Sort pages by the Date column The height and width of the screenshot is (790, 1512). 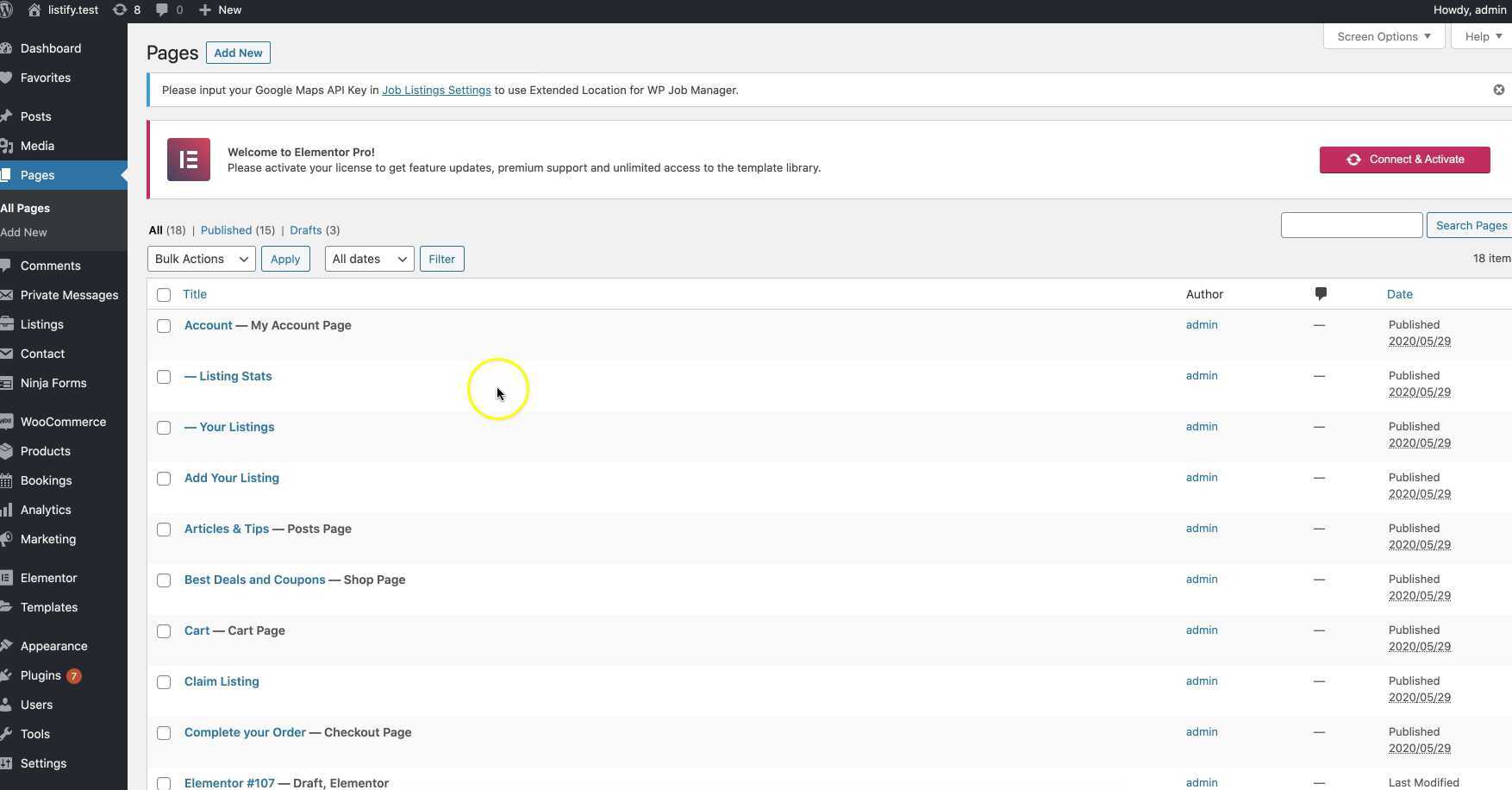(1399, 294)
